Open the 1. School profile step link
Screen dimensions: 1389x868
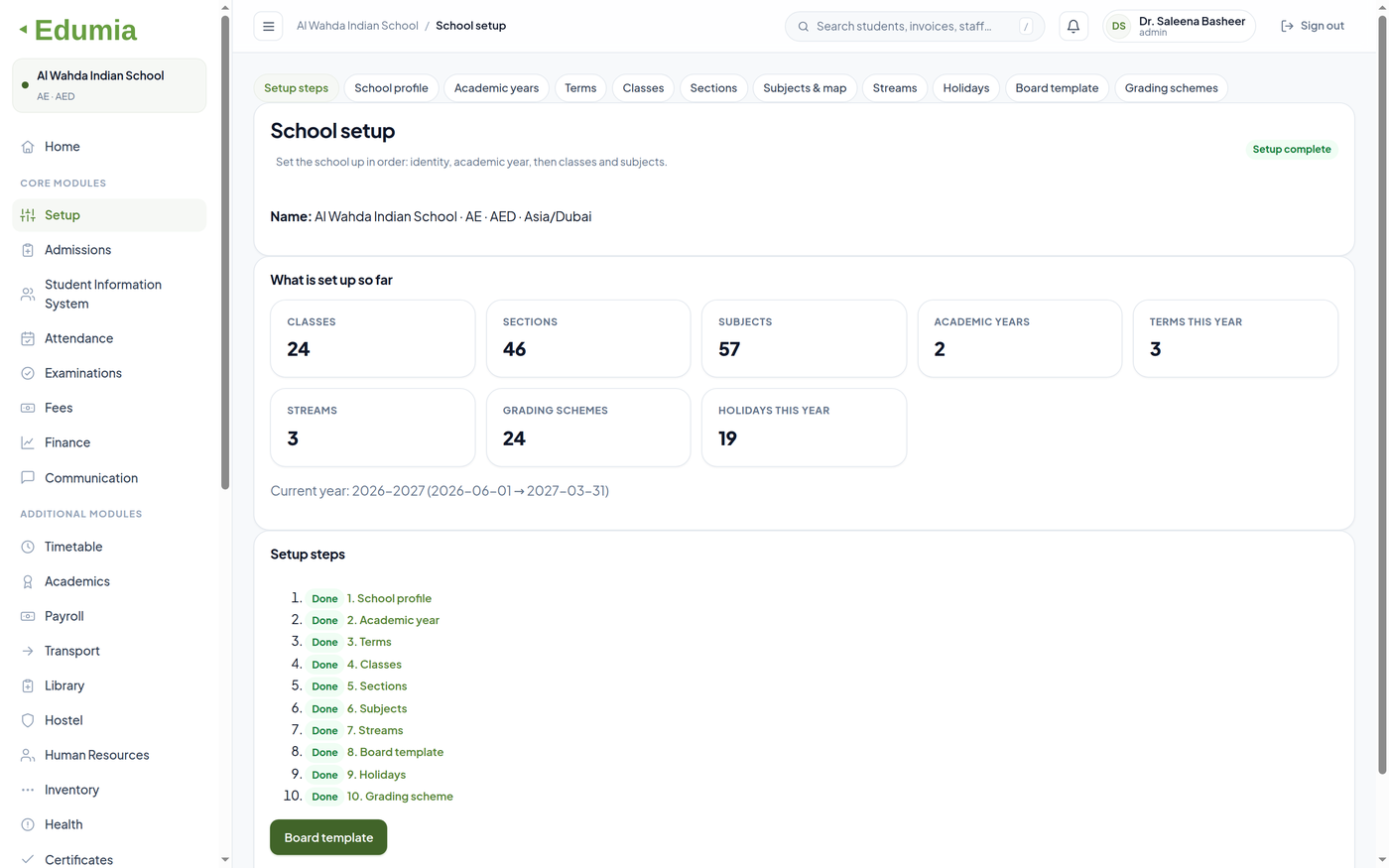[389, 598]
